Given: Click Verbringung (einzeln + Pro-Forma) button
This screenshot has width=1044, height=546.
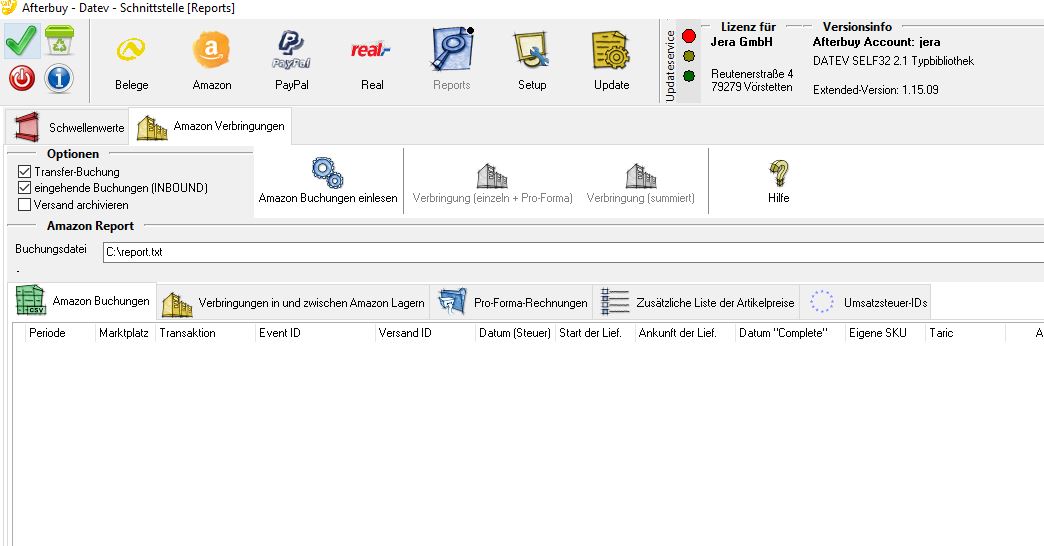Looking at the screenshot, I should (492, 183).
